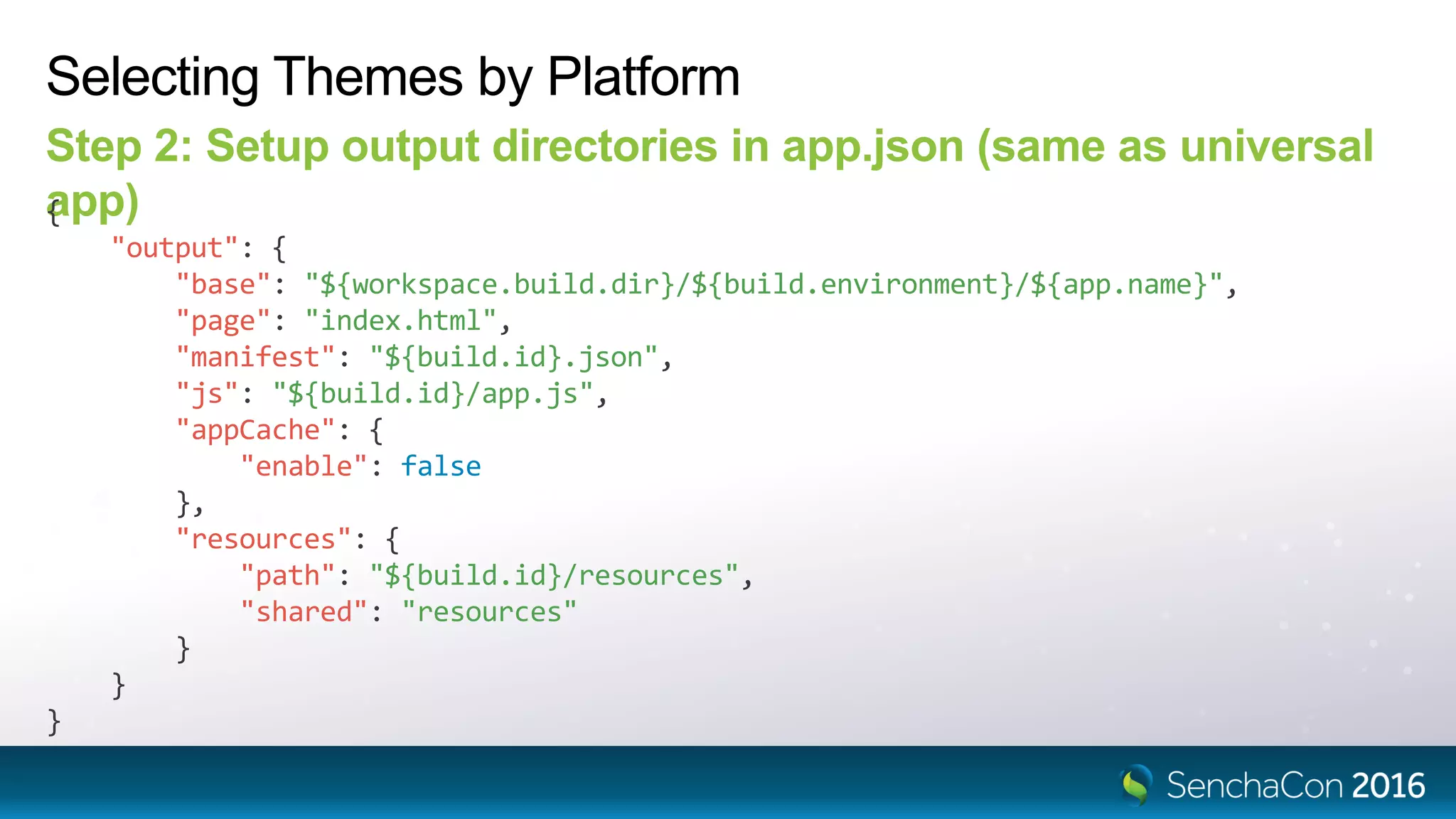Click the "path" key in code
This screenshot has height=819, width=1456.
click(287, 576)
